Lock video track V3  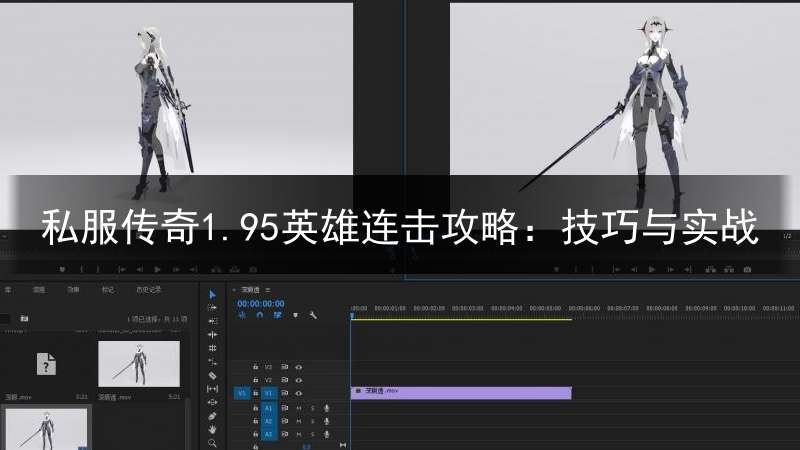point(256,367)
